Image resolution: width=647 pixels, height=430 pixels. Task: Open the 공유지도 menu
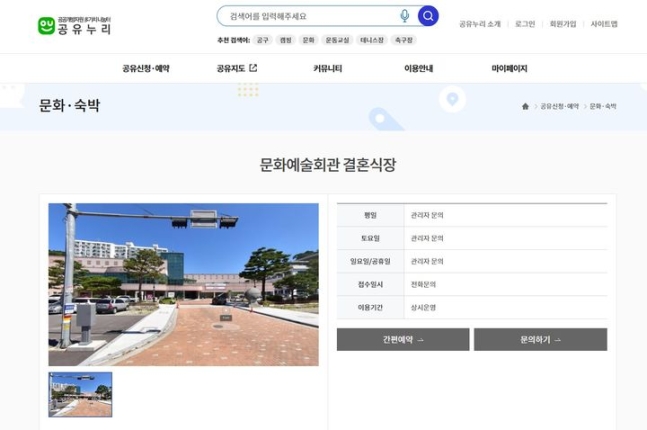(231, 69)
